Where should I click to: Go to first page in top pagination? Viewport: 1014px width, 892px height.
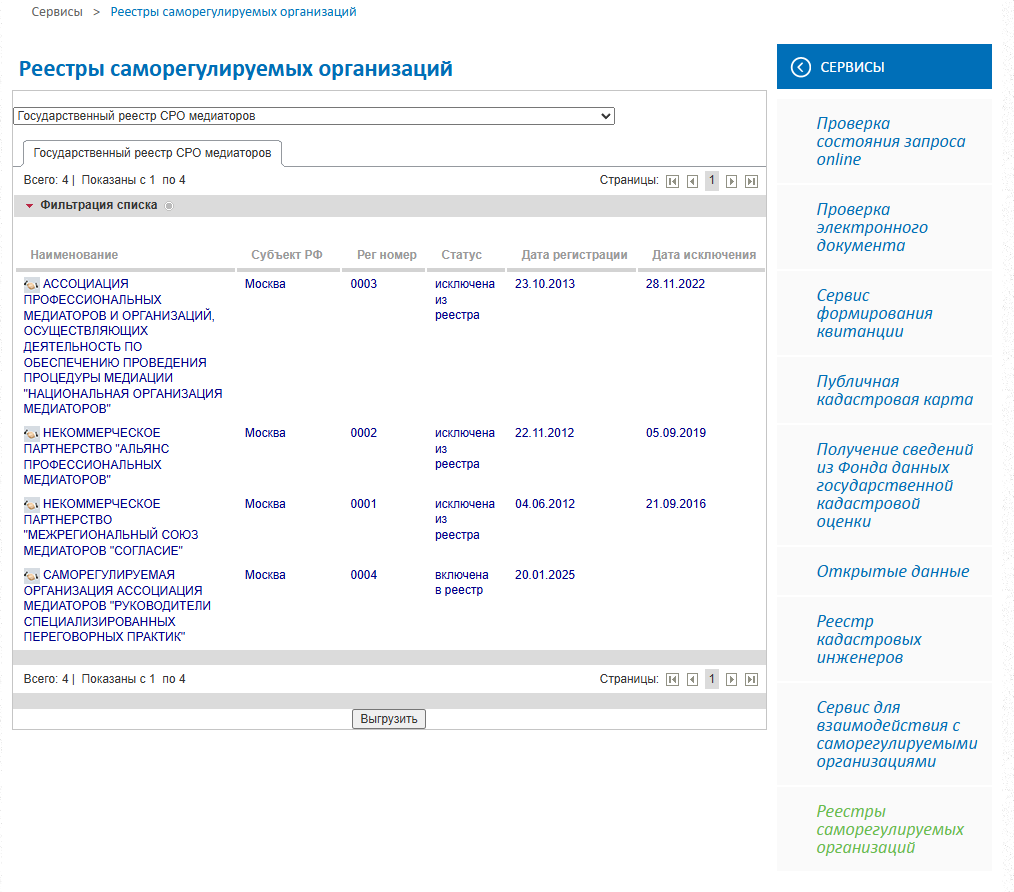[x=673, y=181]
